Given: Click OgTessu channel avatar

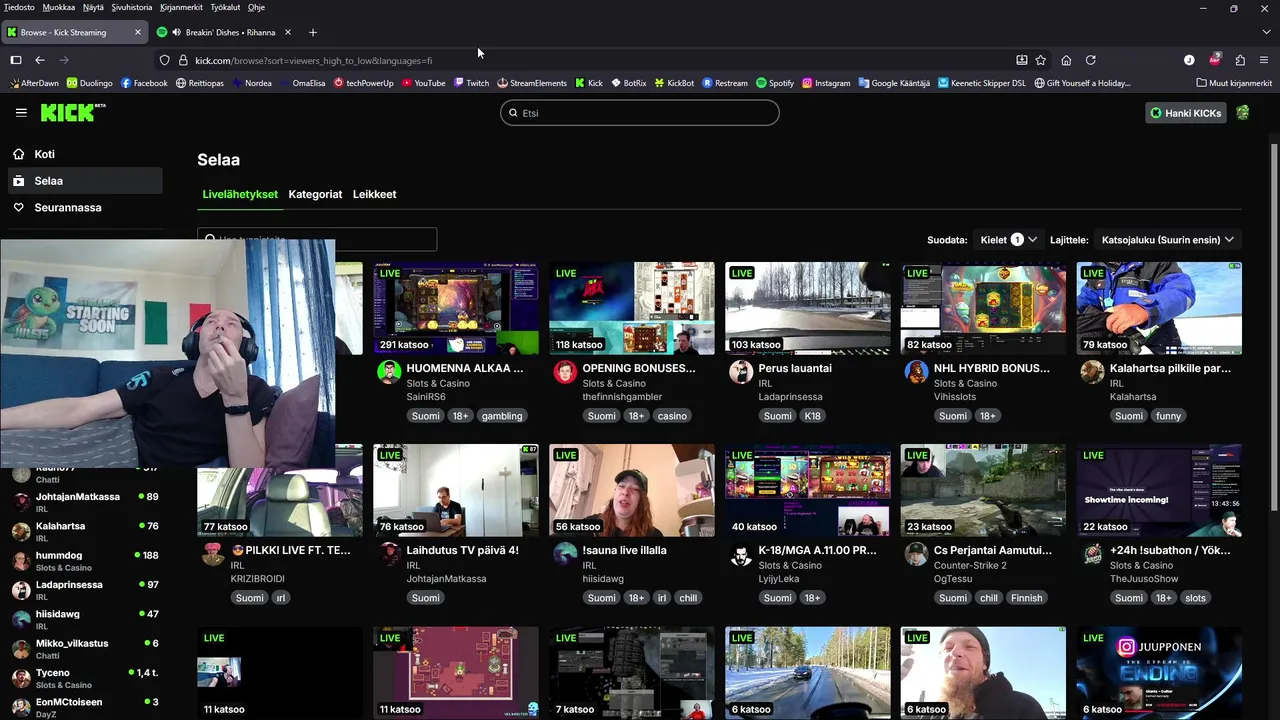Looking at the screenshot, I should pyautogui.click(x=916, y=554).
